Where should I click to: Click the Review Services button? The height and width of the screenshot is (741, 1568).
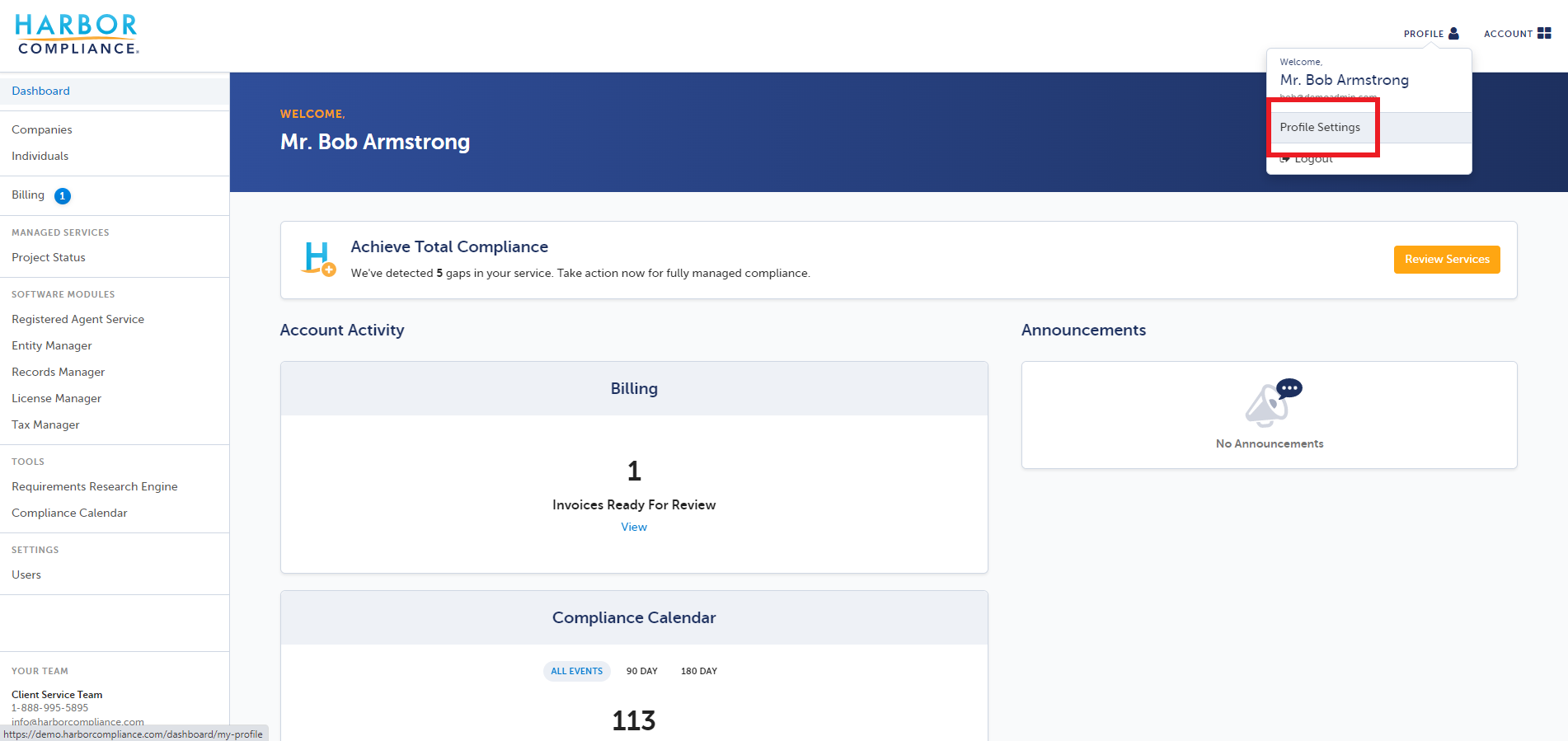pyautogui.click(x=1447, y=260)
